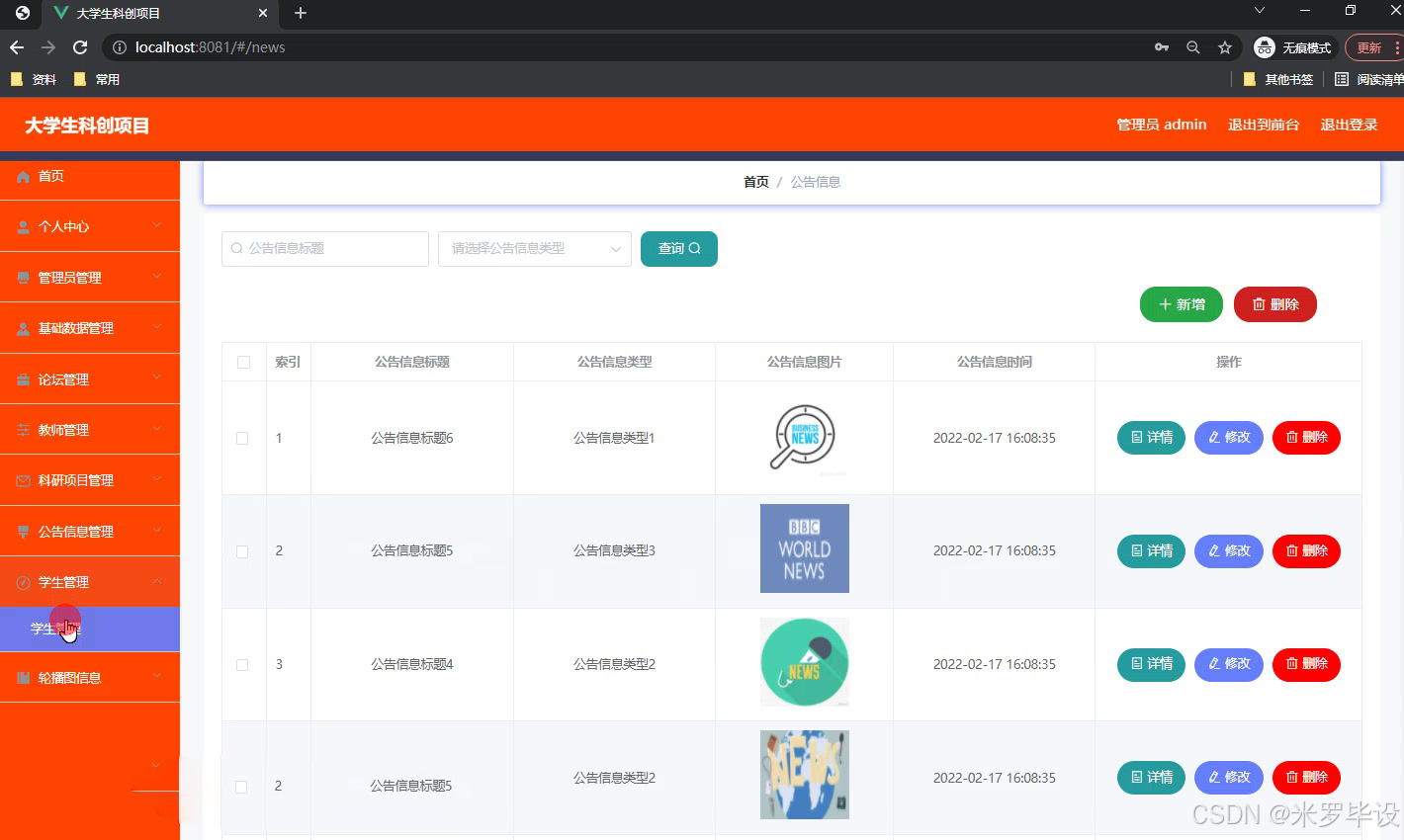Click the 公告信息标题 search input field
1404x840 pixels.
[324, 249]
